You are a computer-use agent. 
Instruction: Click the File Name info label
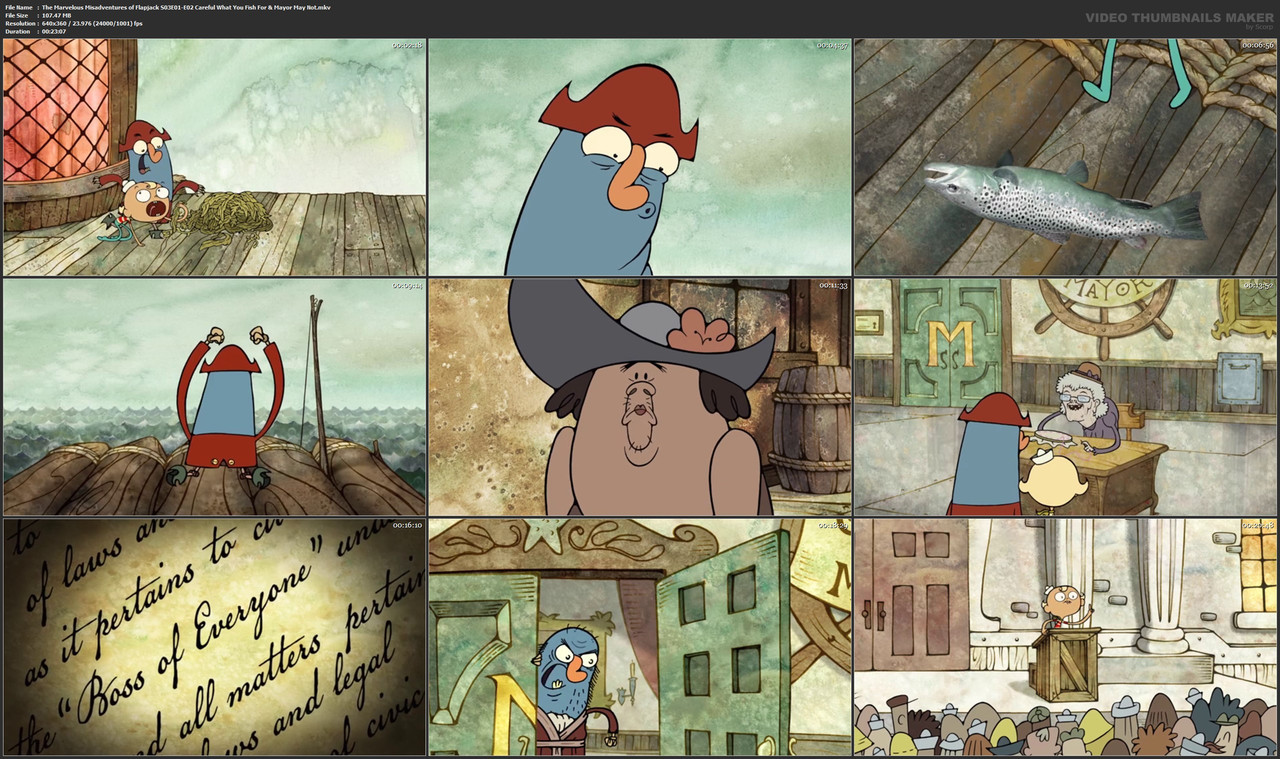coord(17,6)
